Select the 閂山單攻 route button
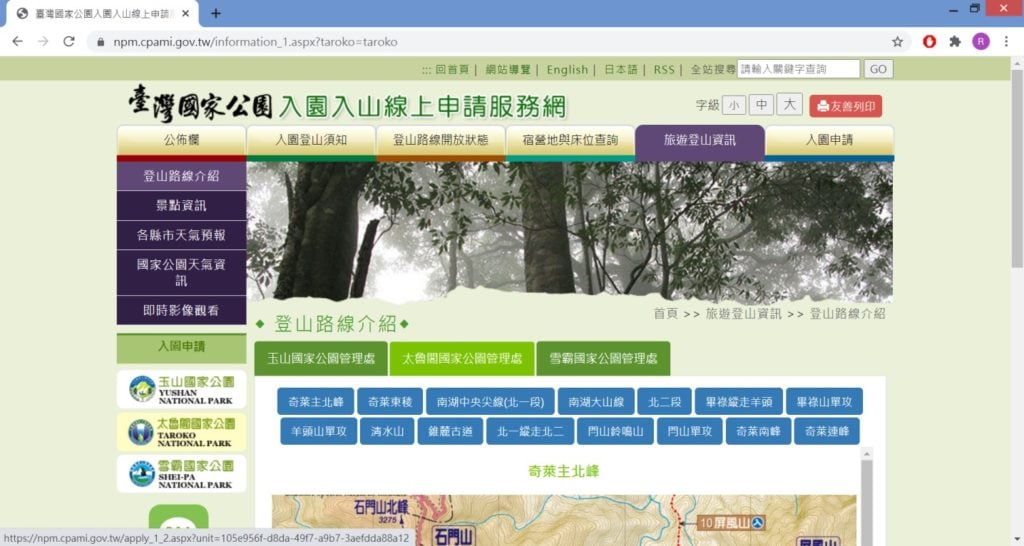 tap(690, 431)
